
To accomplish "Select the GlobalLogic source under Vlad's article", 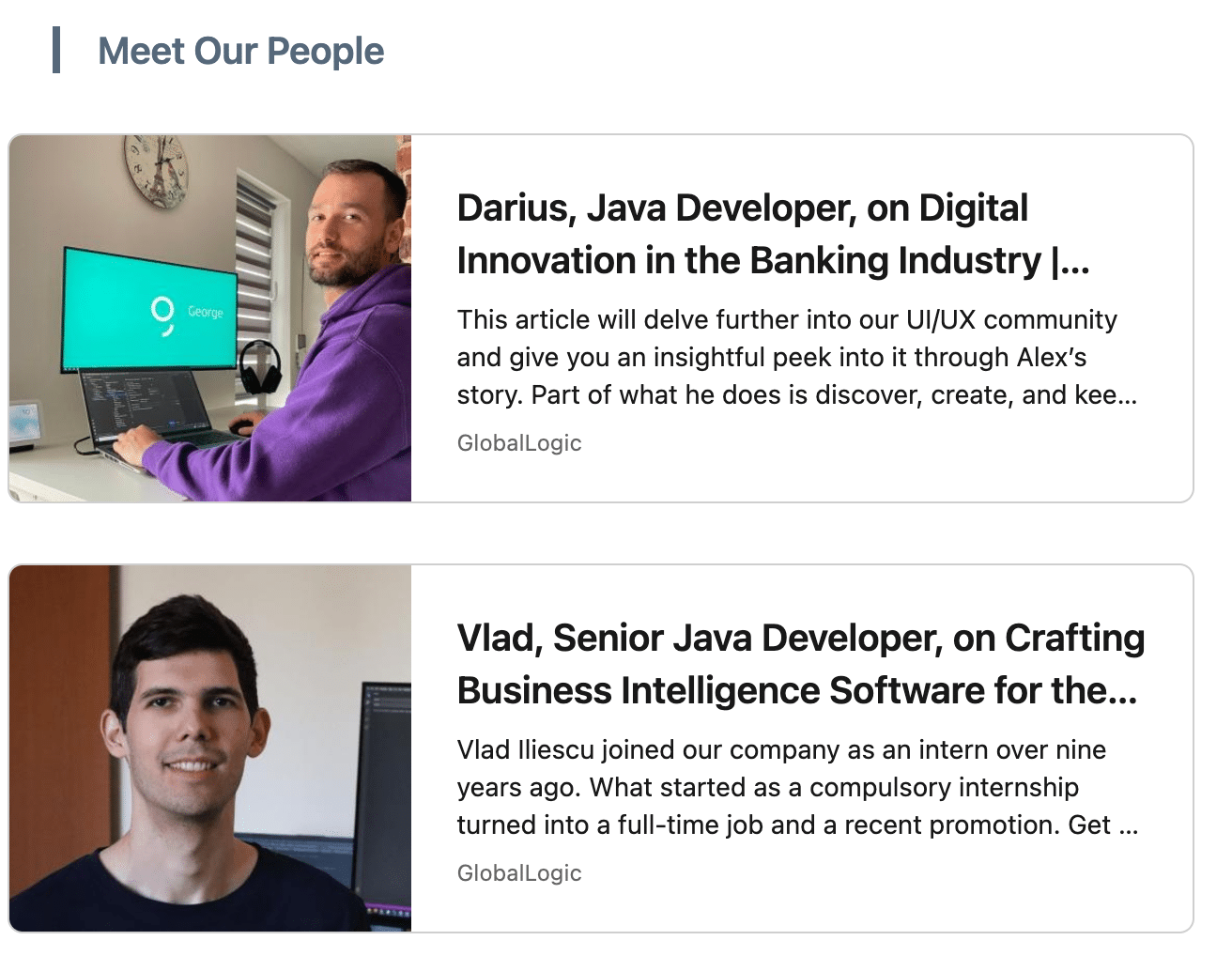I will tap(519, 872).
